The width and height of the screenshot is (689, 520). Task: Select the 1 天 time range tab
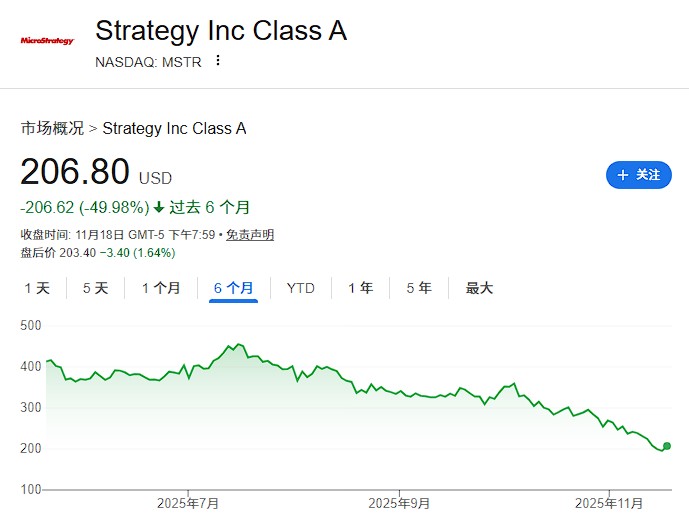[x=36, y=288]
